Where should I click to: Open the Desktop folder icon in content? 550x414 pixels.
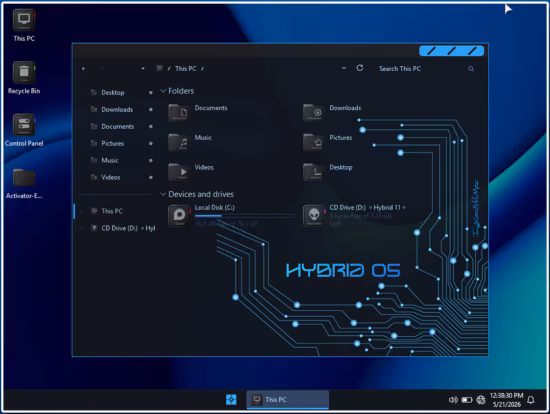tap(314, 172)
